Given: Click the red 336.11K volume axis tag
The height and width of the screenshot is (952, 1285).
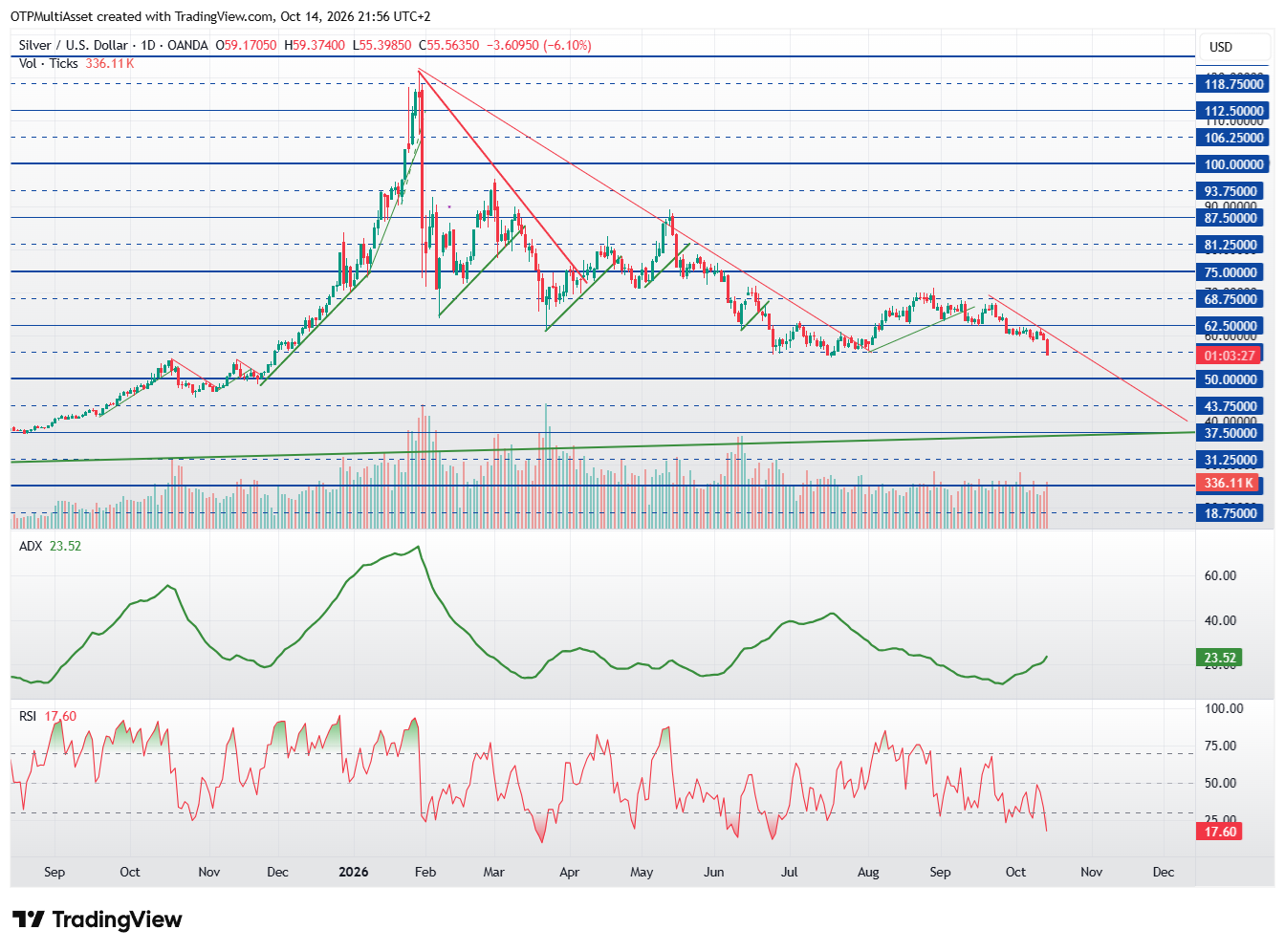Looking at the screenshot, I should [x=1230, y=484].
